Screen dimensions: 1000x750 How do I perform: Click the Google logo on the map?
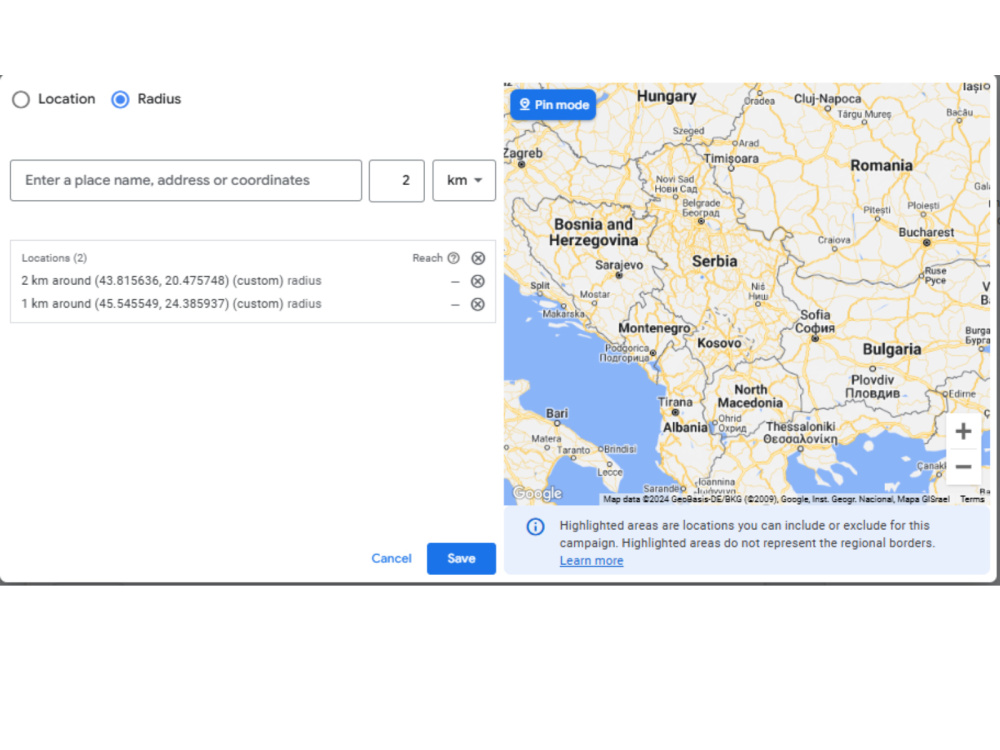[x=538, y=493]
